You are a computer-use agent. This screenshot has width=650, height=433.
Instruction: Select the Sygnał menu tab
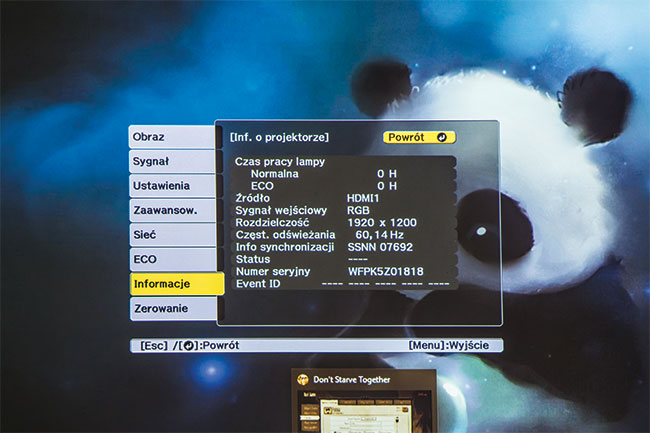pyautogui.click(x=170, y=161)
